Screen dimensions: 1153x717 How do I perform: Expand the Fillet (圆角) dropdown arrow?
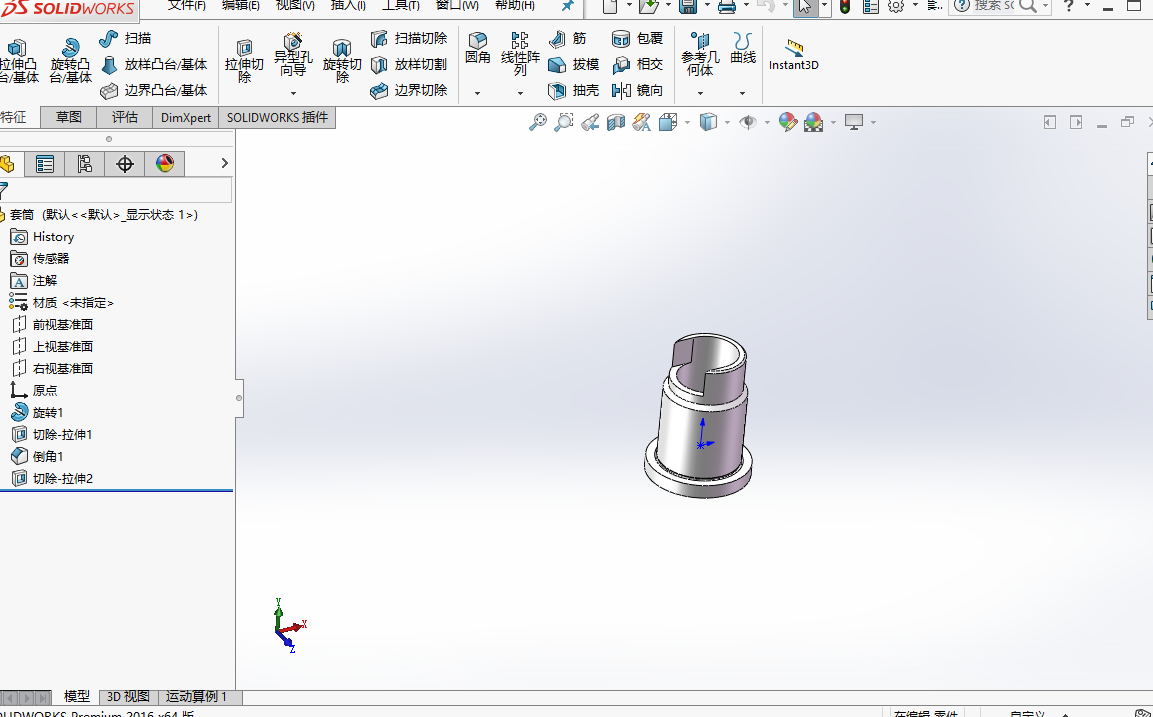point(477,93)
